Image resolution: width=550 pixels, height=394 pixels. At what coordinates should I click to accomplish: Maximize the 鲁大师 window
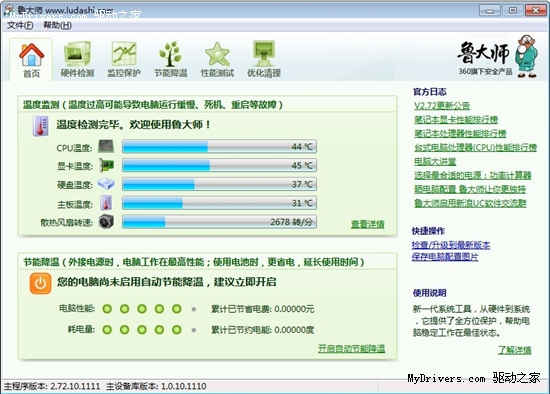pyautogui.click(x=512, y=11)
